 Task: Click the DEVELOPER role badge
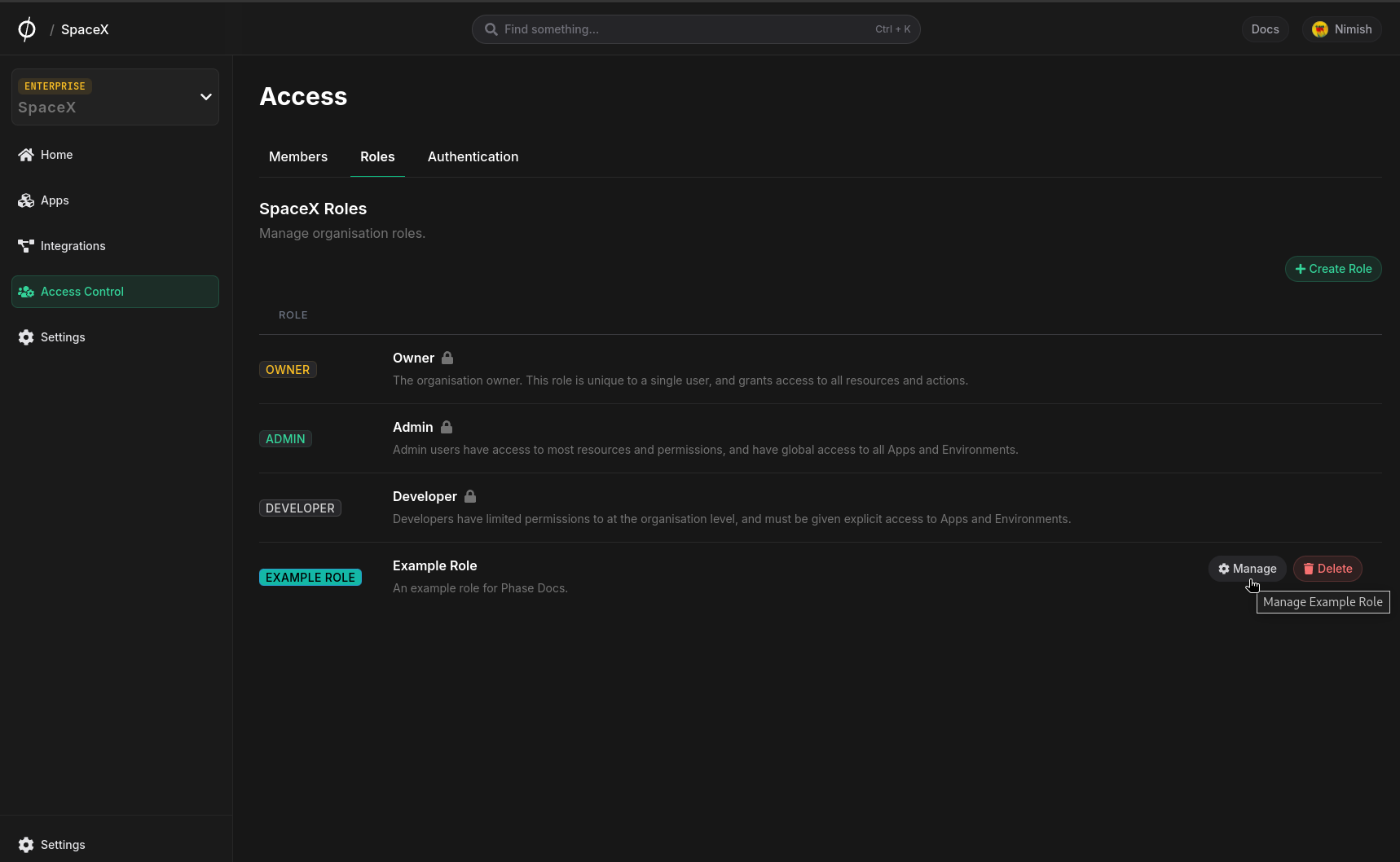click(300, 508)
